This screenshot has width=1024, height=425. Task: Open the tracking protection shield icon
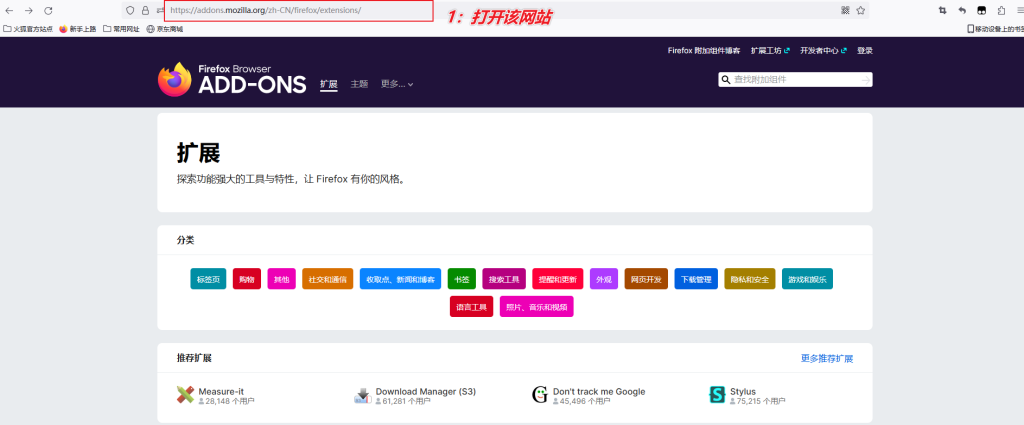click(x=130, y=10)
